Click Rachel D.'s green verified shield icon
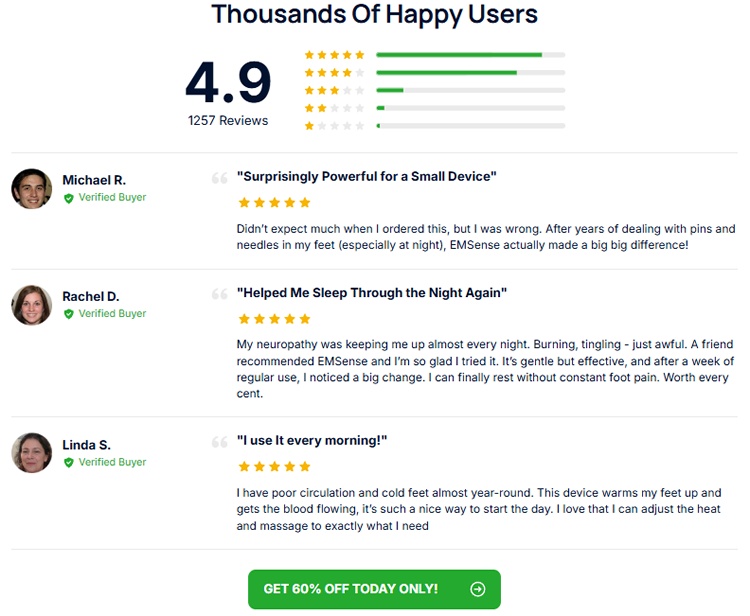Screen dimensions: 750x616 tap(69, 314)
